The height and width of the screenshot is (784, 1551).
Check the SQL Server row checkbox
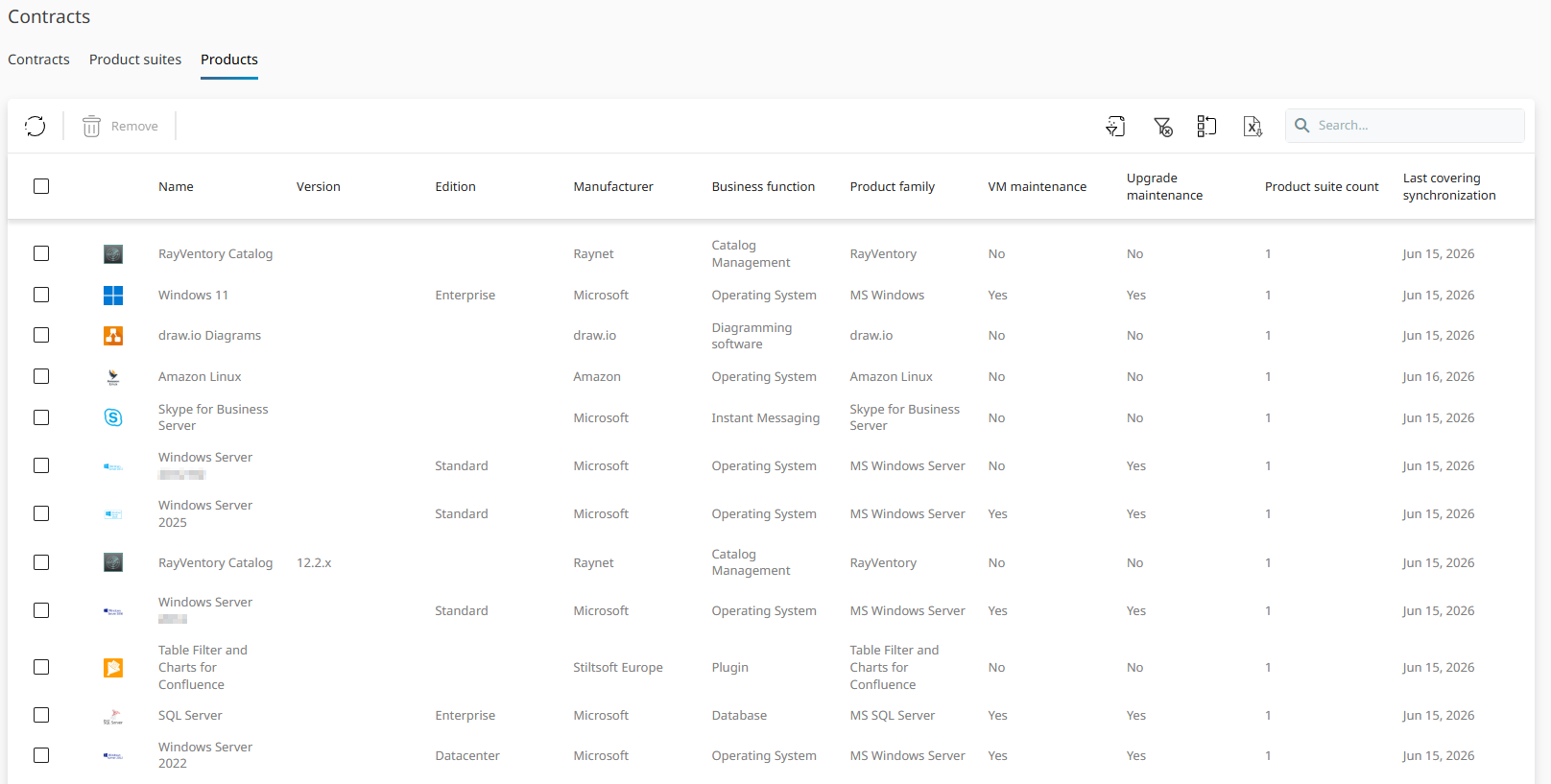tap(41, 715)
